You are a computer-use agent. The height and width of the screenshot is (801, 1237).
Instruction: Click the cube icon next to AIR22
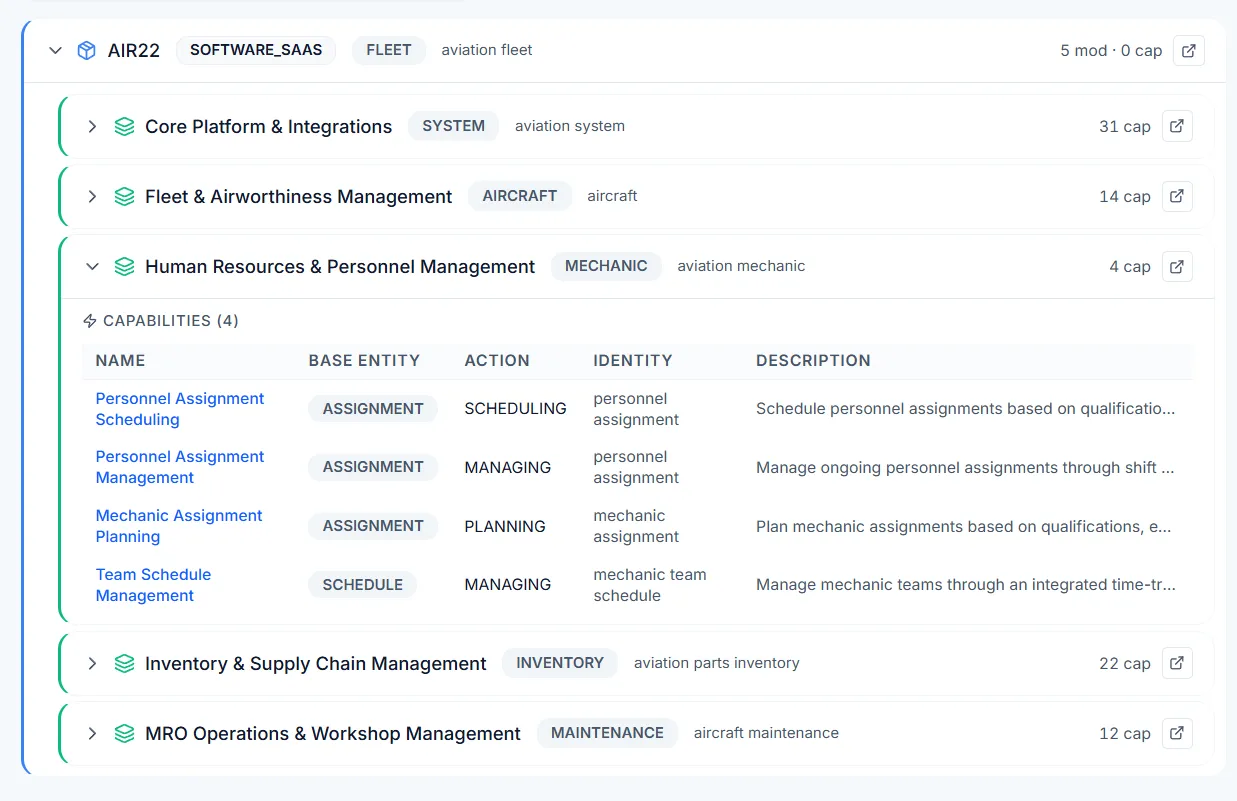pyautogui.click(x=86, y=50)
